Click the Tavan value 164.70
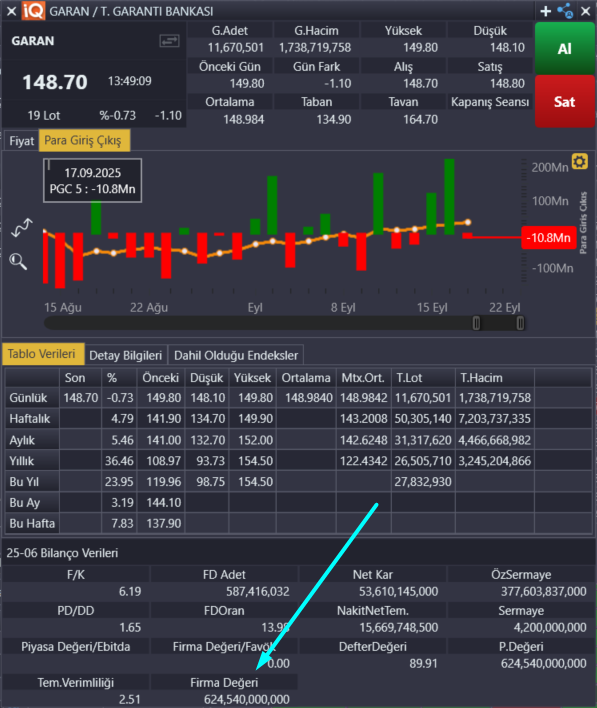 [420, 120]
